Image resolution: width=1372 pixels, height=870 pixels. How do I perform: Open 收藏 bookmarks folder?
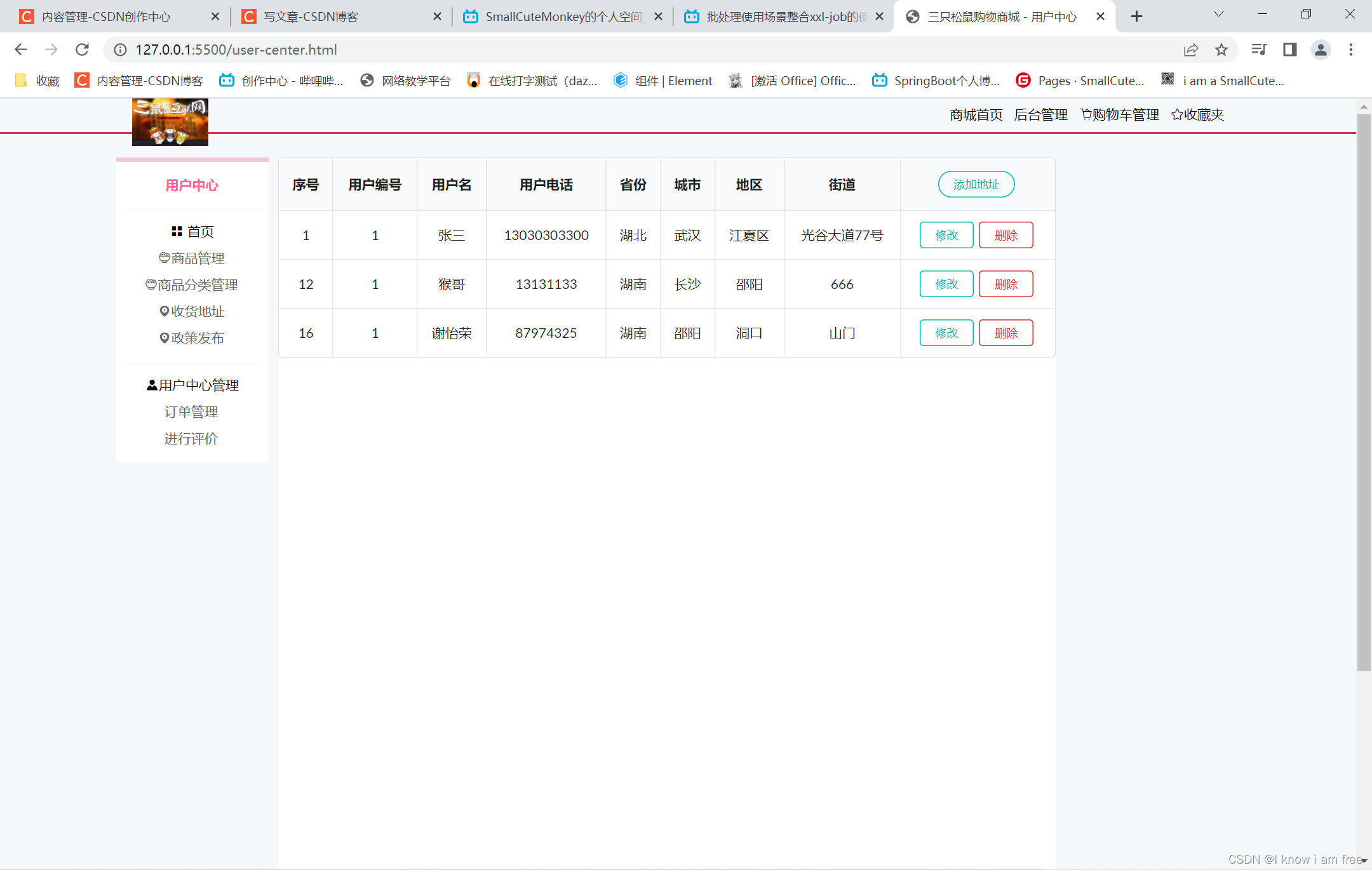pos(37,81)
